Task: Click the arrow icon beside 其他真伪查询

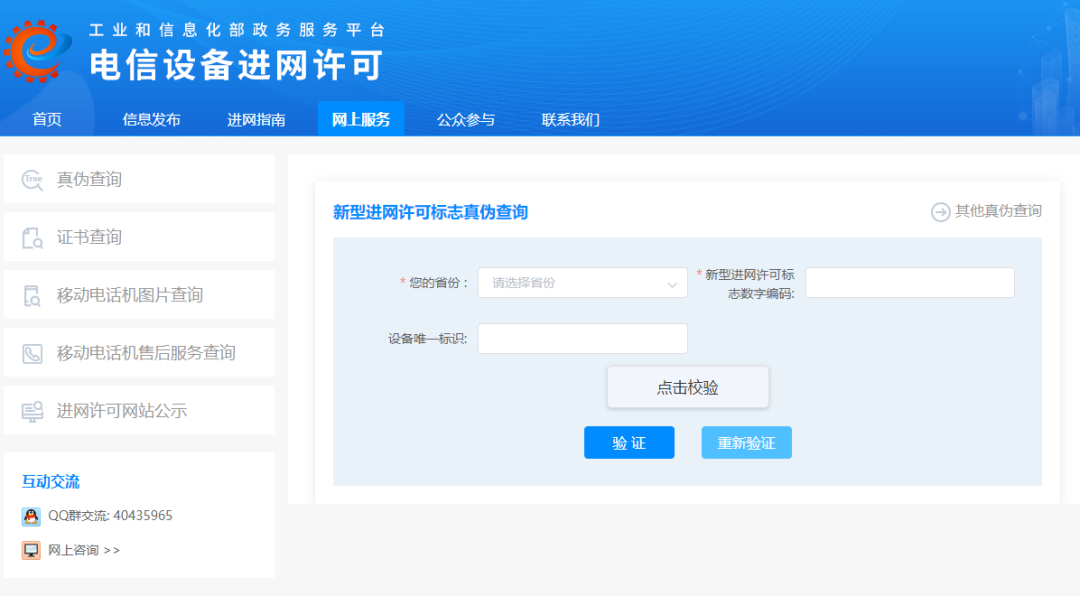Action: [940, 211]
